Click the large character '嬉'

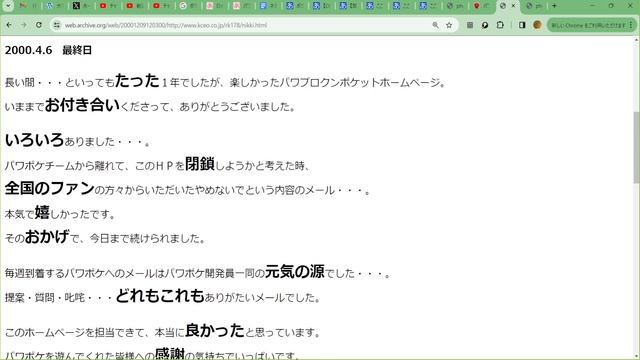click(x=42, y=212)
